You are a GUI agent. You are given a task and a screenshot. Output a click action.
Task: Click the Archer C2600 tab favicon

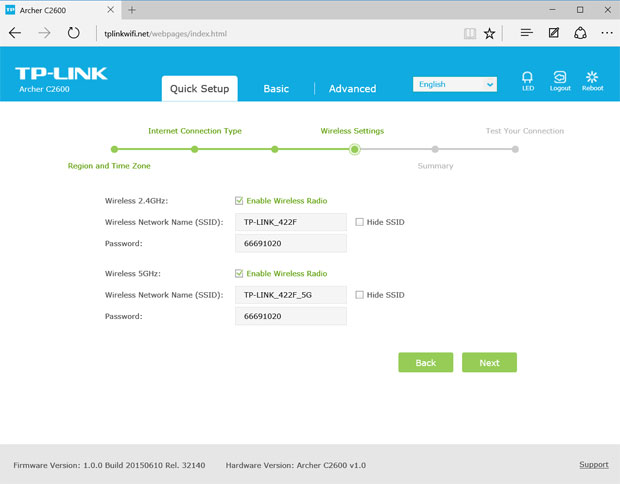10,10
